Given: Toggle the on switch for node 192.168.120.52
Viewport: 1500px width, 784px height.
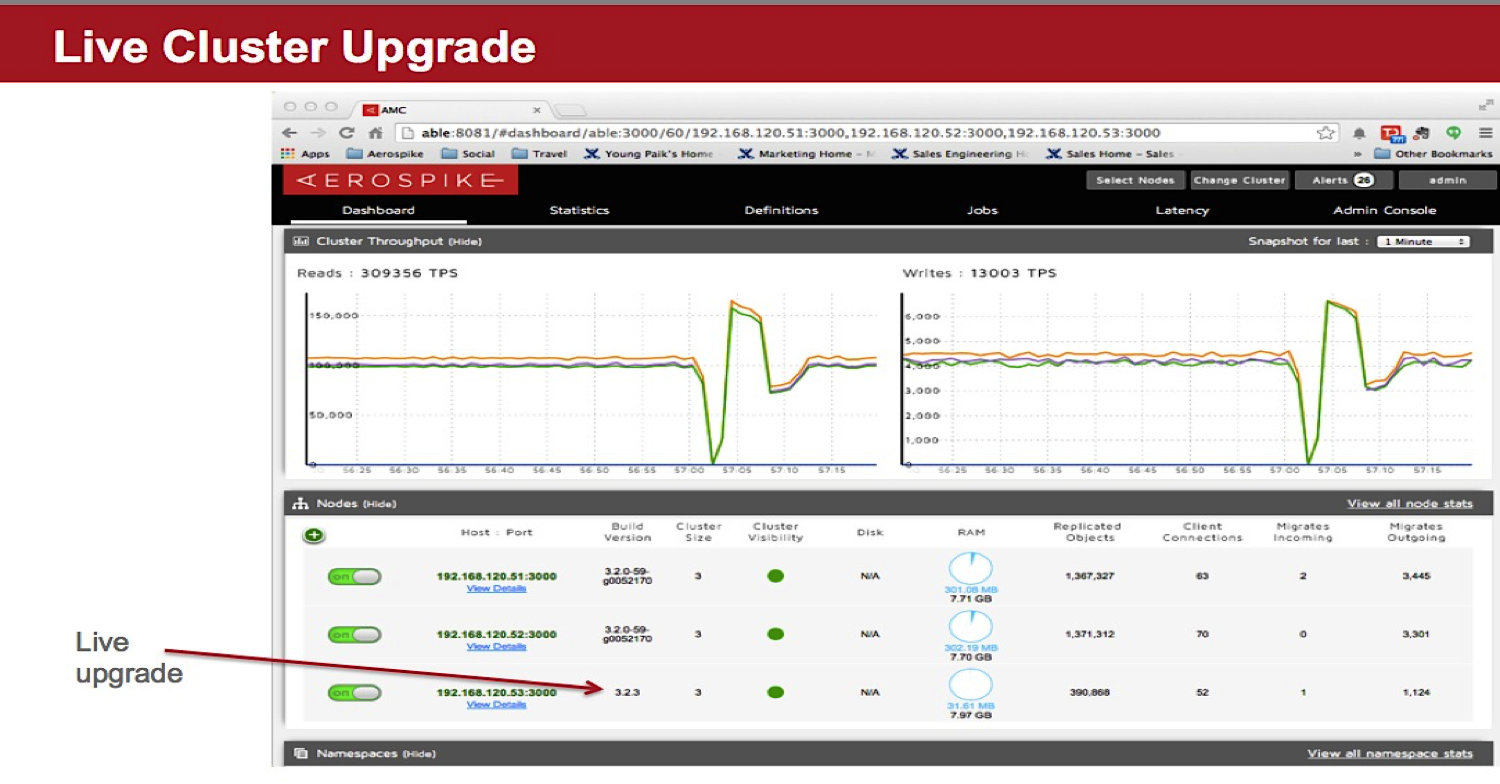Looking at the screenshot, I should (x=354, y=635).
